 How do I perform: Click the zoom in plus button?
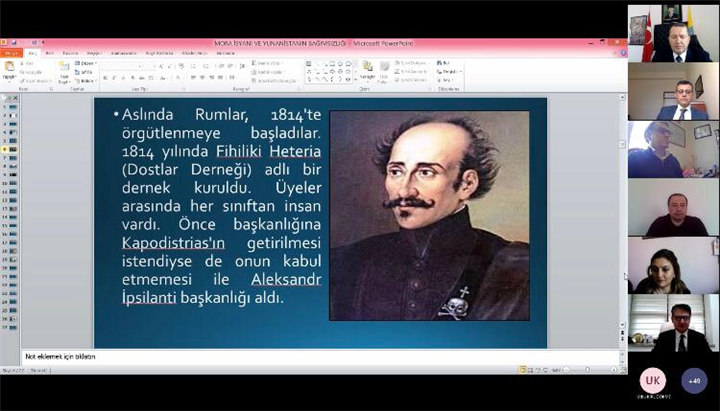(x=613, y=370)
